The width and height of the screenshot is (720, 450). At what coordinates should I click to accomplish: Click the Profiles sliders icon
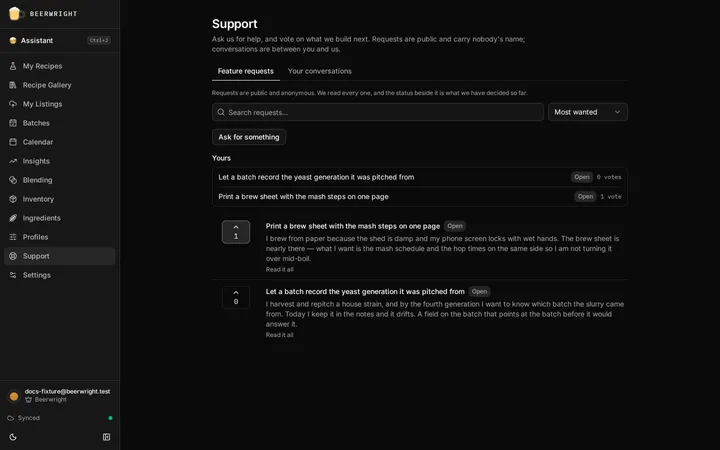tap(13, 237)
